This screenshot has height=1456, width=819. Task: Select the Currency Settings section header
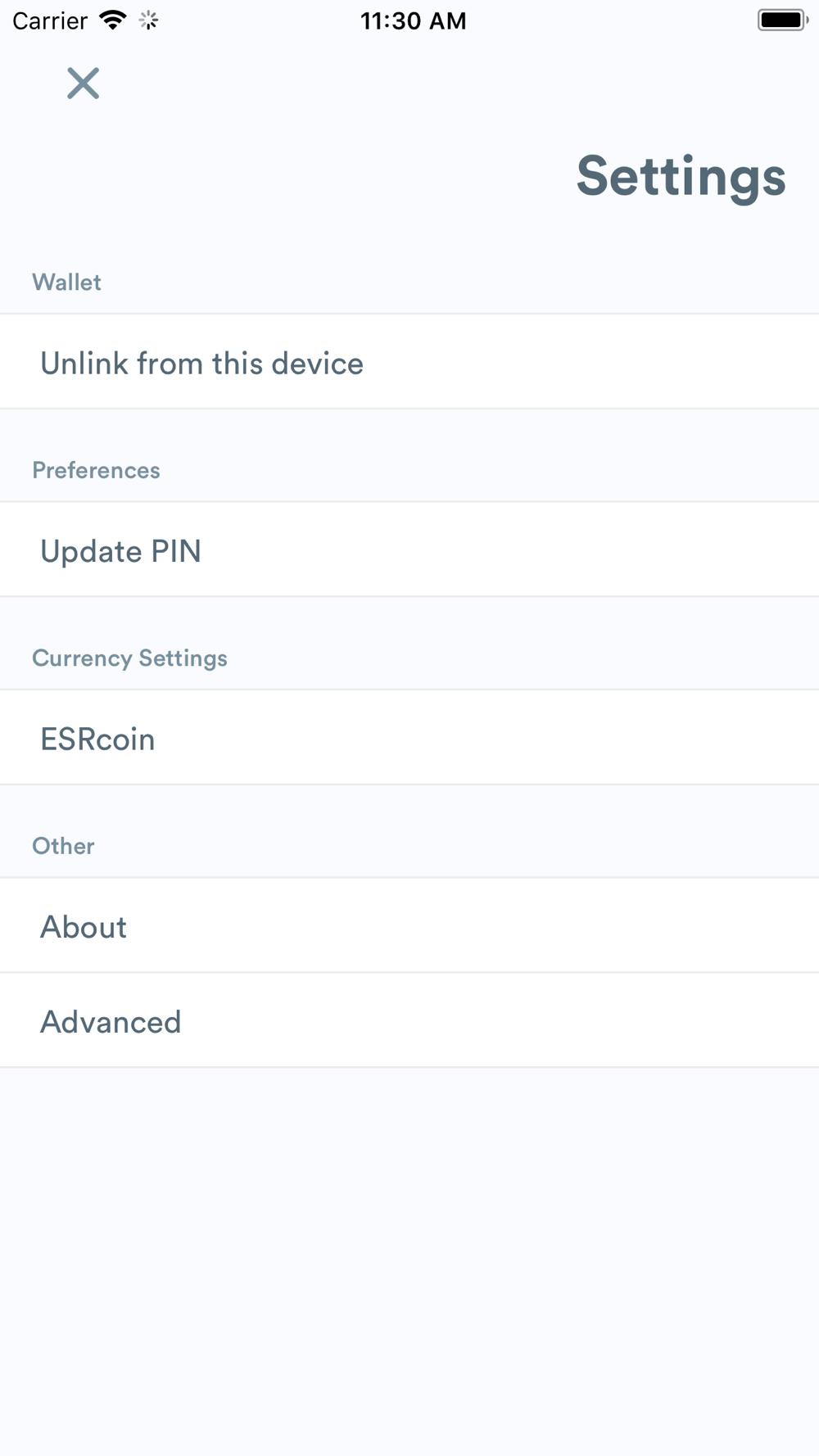coord(129,658)
